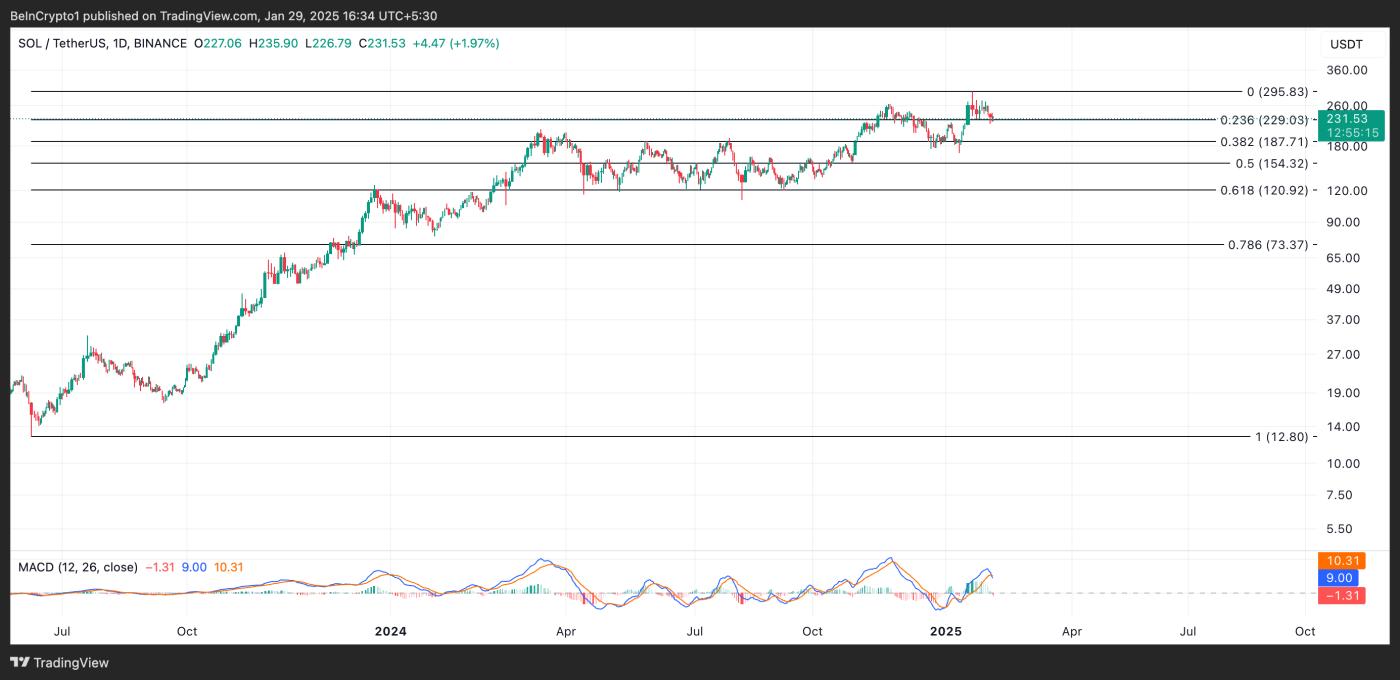Select the 2024 marker on the time axis
The height and width of the screenshot is (680, 1400).
tap(391, 632)
